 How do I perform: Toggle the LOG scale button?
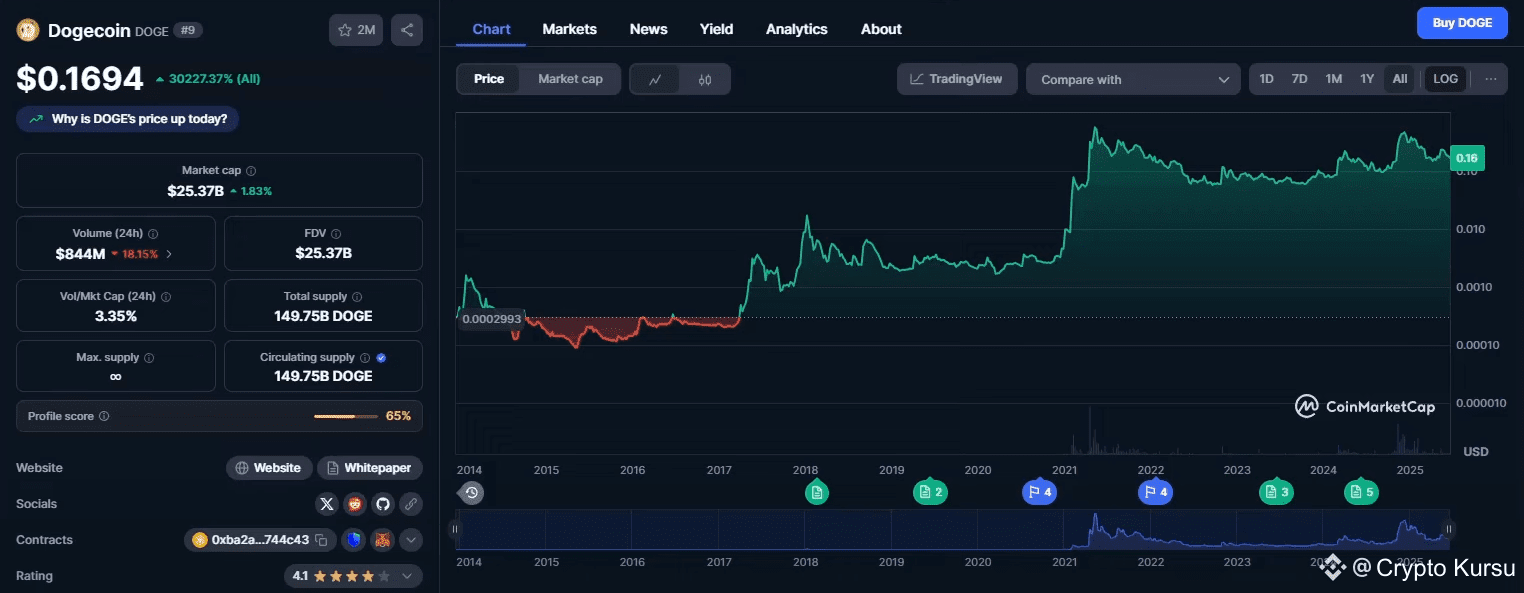1445,79
